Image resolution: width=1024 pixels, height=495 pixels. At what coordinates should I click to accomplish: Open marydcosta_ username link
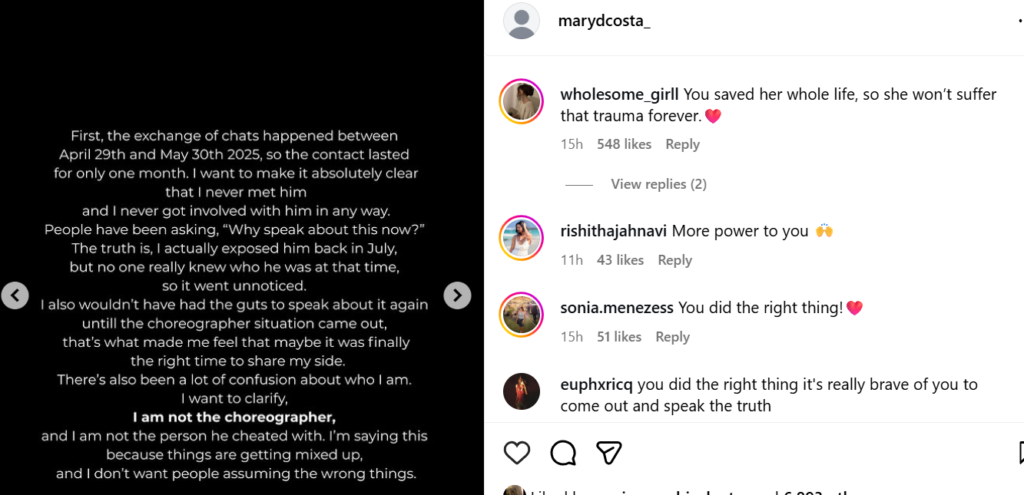604,21
